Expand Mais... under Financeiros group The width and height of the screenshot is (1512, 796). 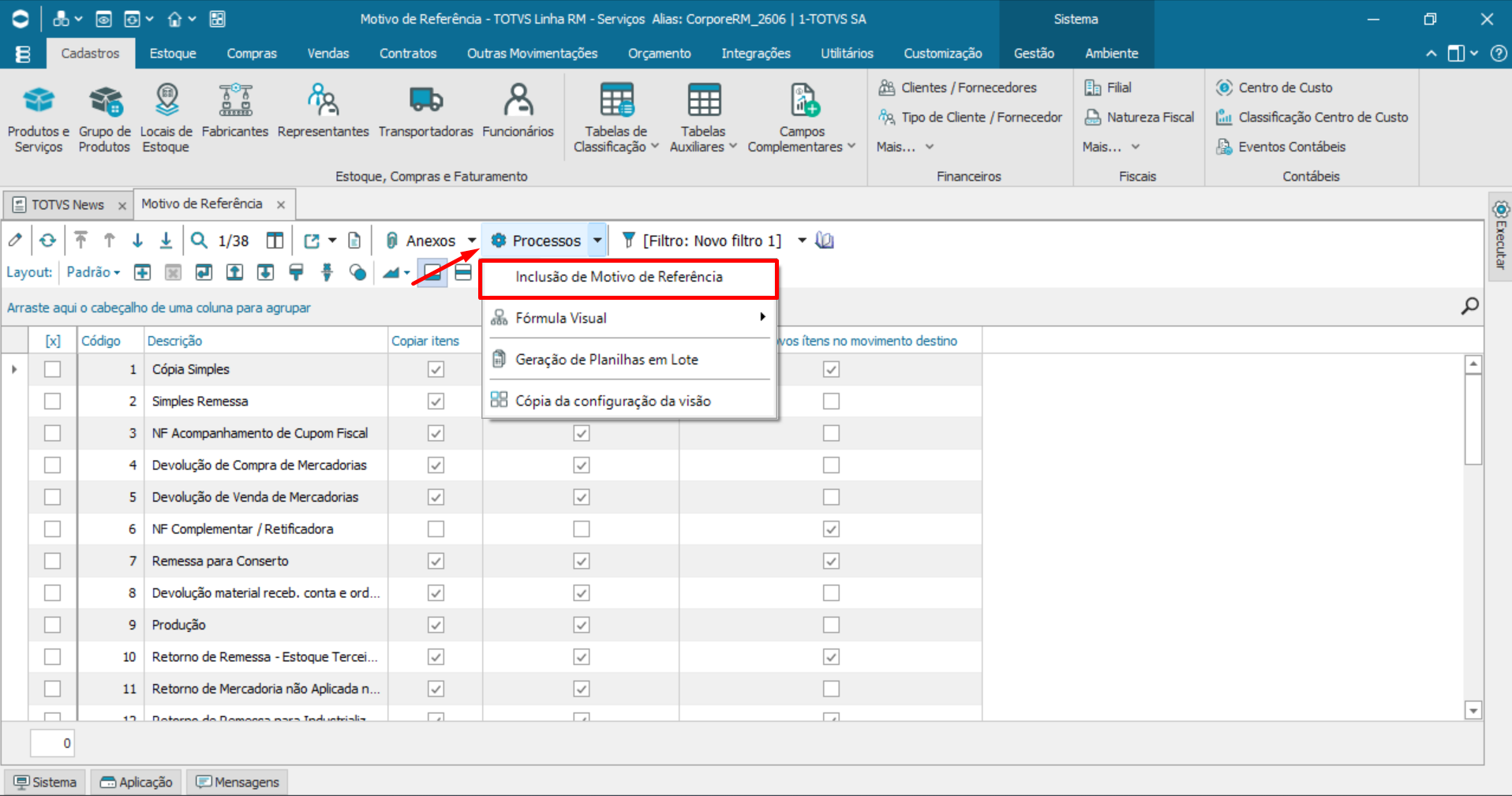click(x=905, y=147)
